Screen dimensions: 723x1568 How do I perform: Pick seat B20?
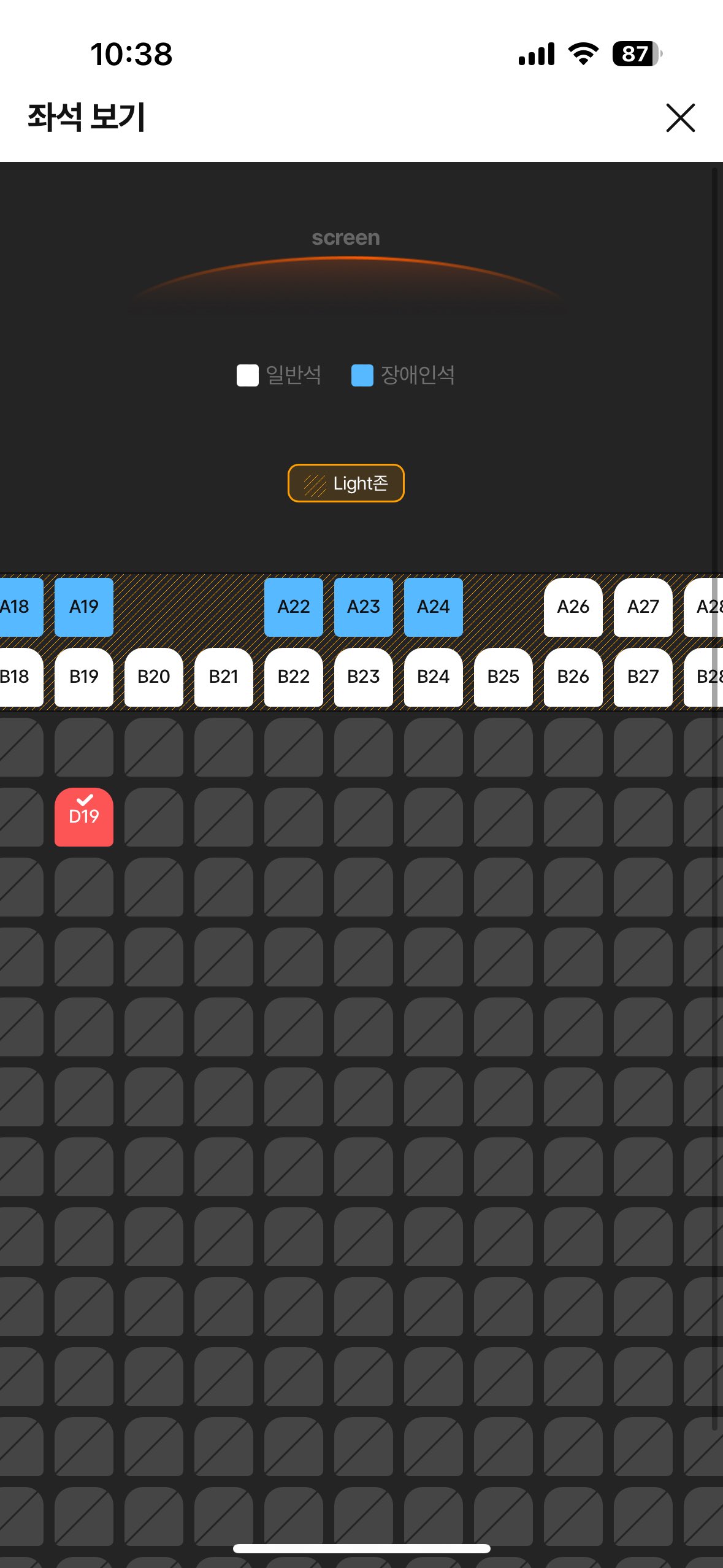coord(154,677)
